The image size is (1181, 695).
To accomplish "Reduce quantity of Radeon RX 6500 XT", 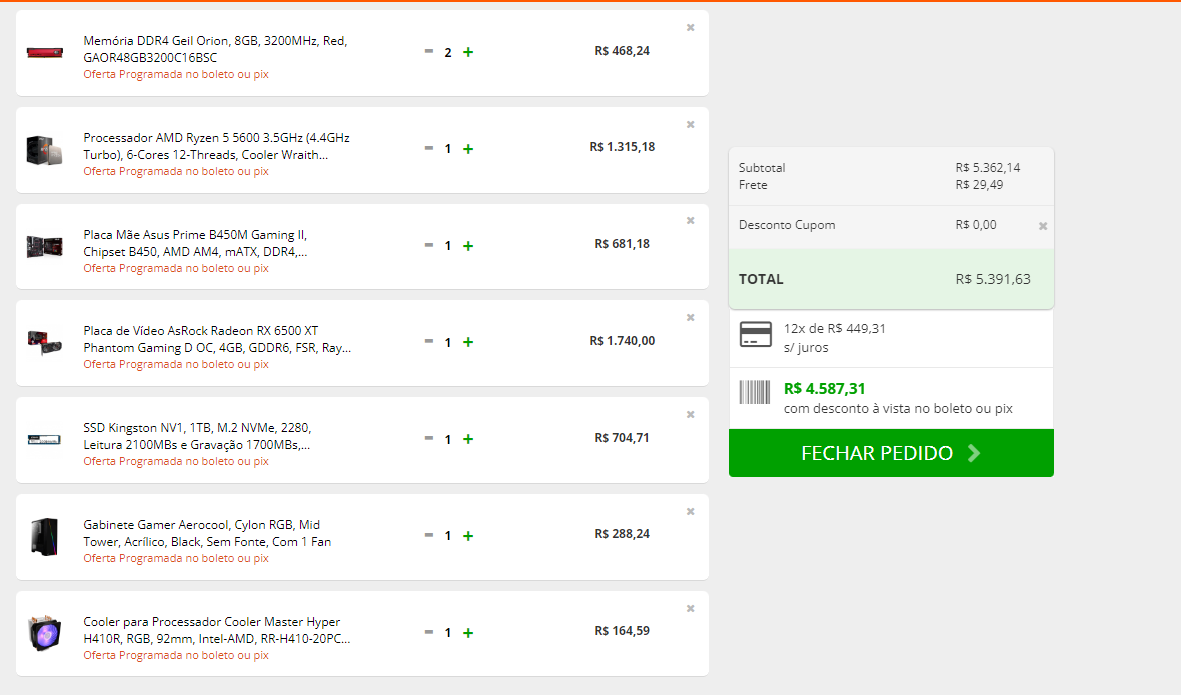I will [x=429, y=341].
